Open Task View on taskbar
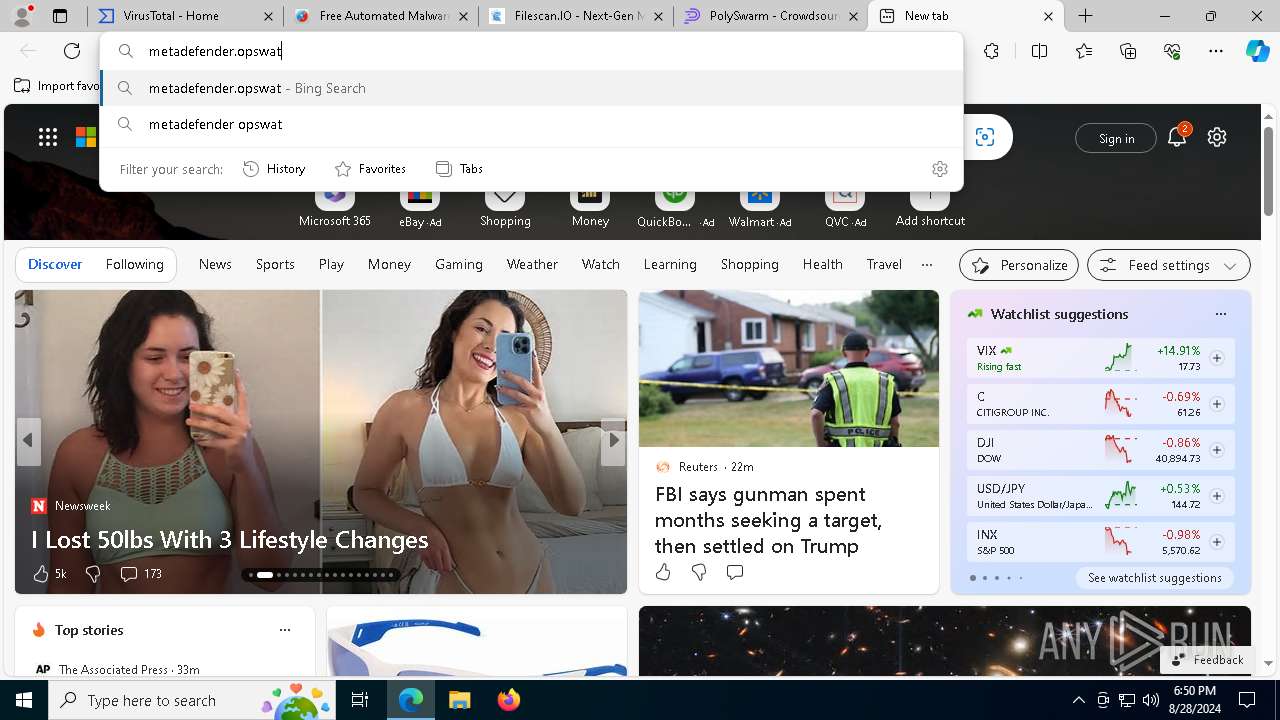 (360, 700)
